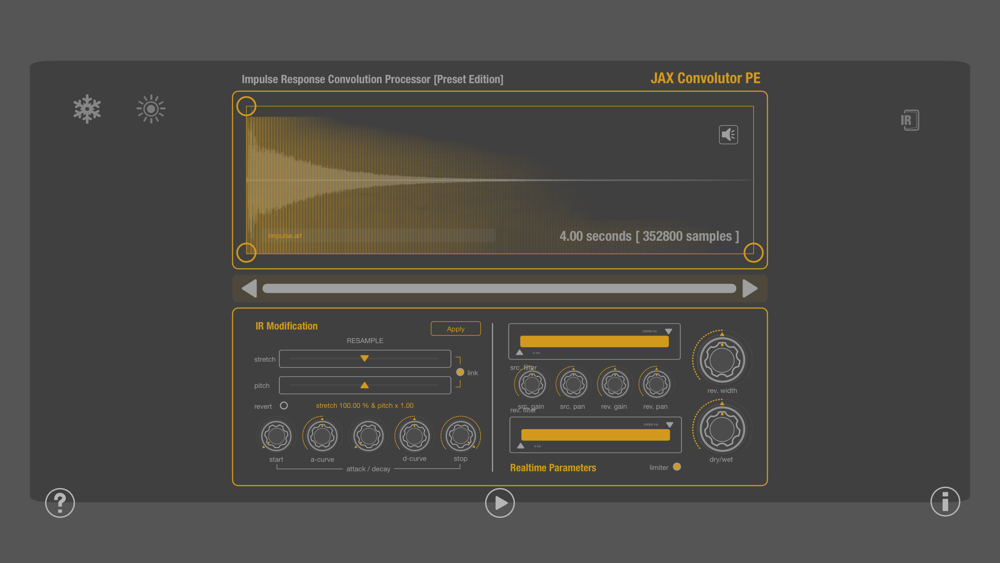Screen dimensions: 1000x563
Task: Toggle the speaker preview icon in waveform
Action: pyautogui.click(x=728, y=135)
